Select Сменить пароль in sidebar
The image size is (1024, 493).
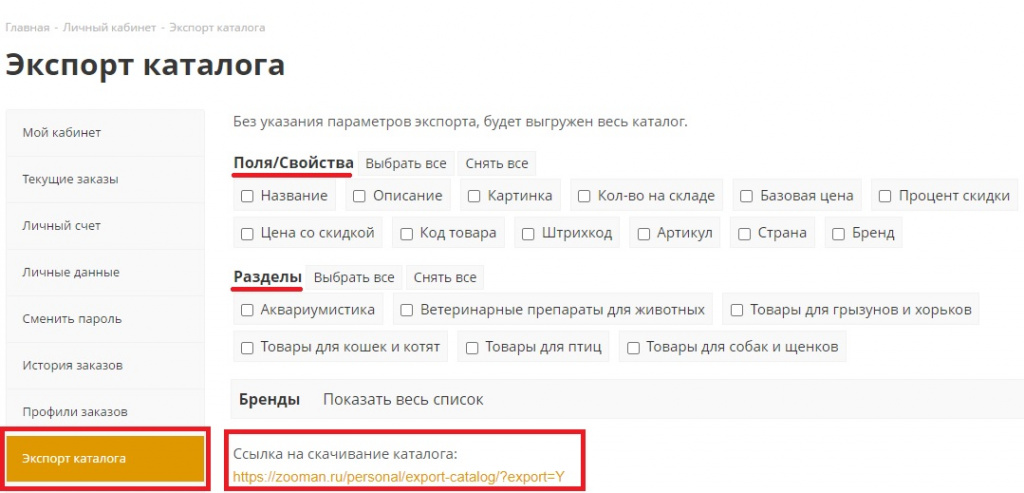(x=72, y=319)
